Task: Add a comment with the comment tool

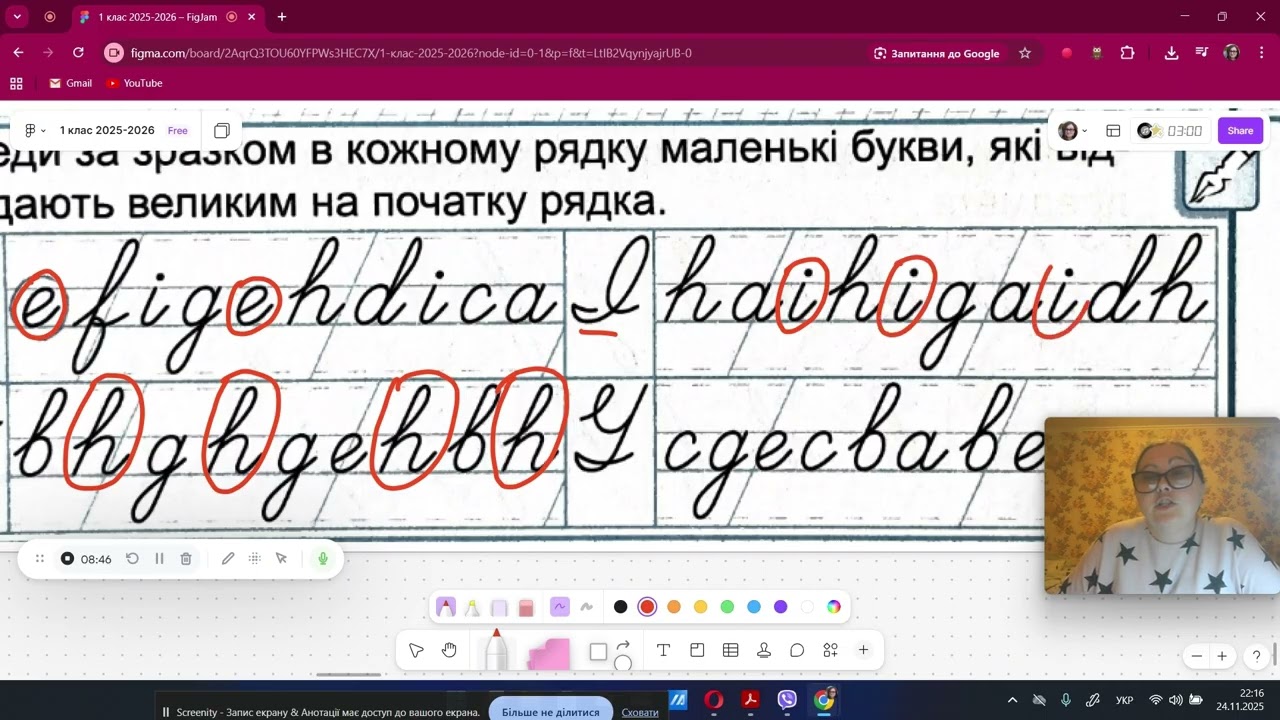Action: coord(797,651)
